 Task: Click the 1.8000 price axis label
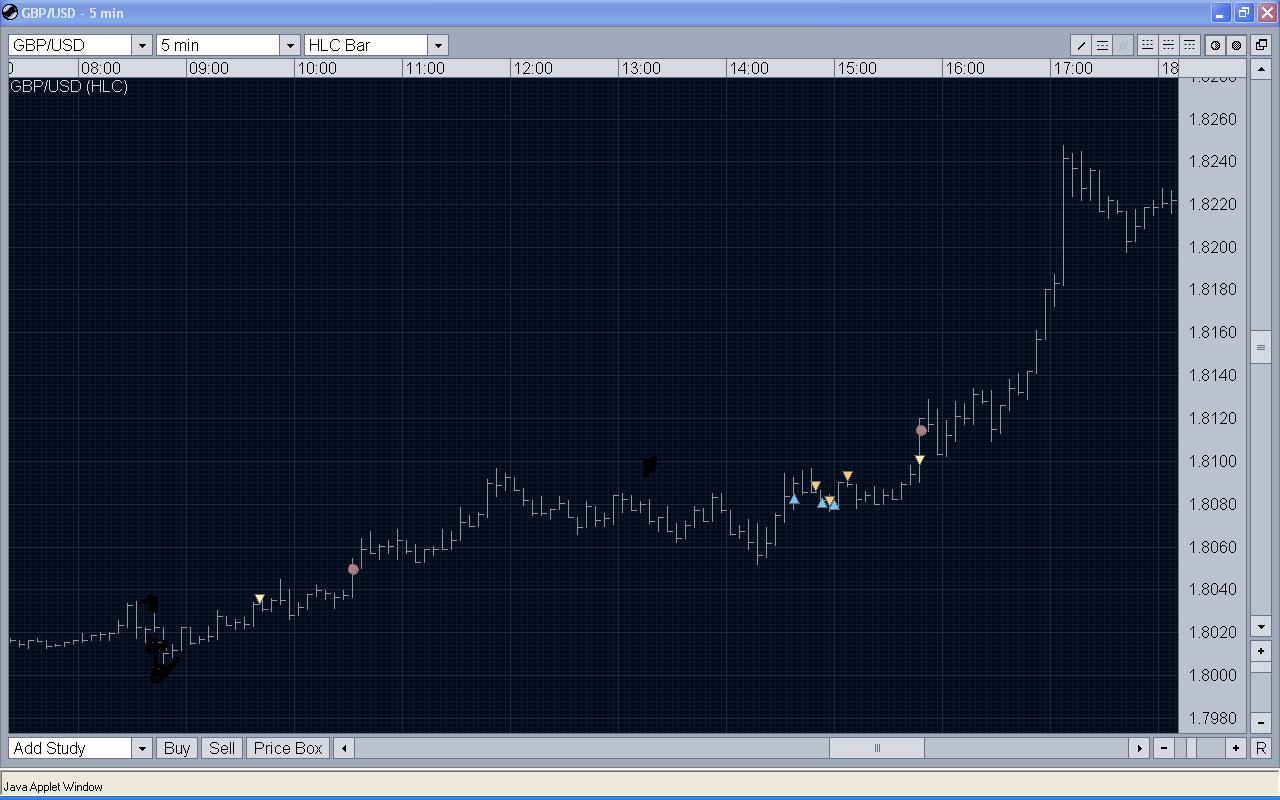point(1213,676)
